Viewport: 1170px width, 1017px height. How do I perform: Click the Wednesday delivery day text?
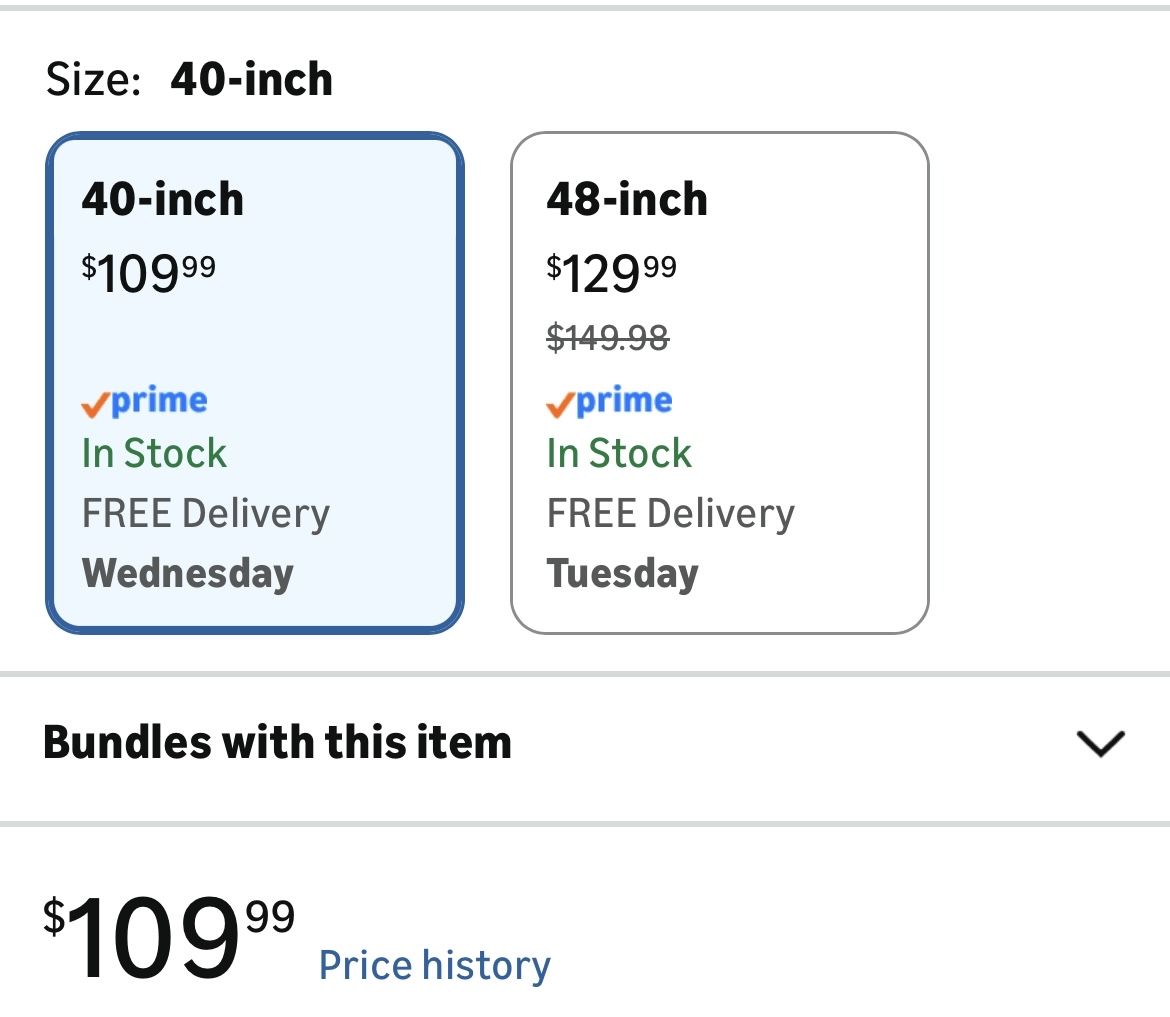188,574
